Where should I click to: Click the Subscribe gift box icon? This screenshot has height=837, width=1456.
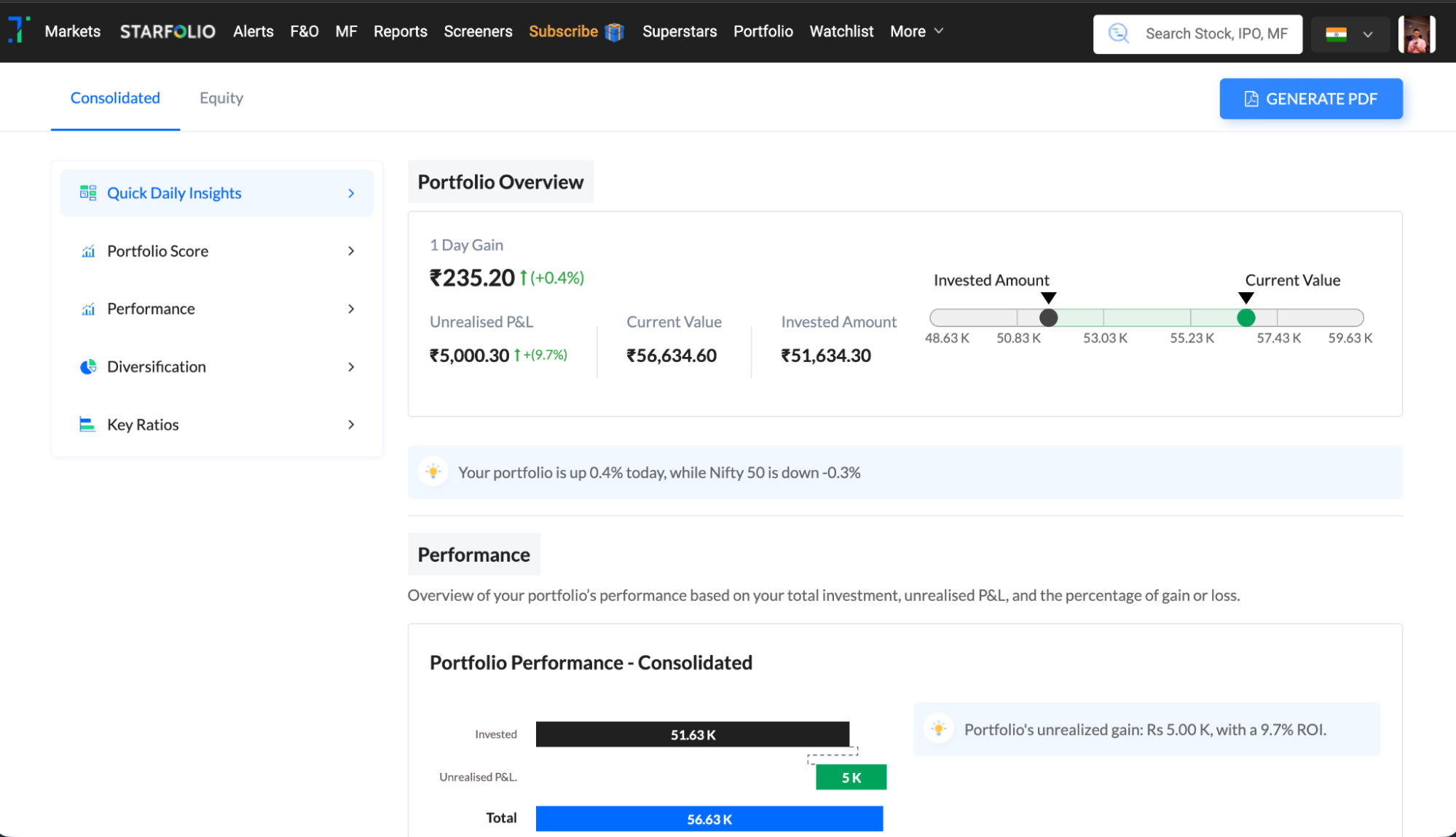615,32
